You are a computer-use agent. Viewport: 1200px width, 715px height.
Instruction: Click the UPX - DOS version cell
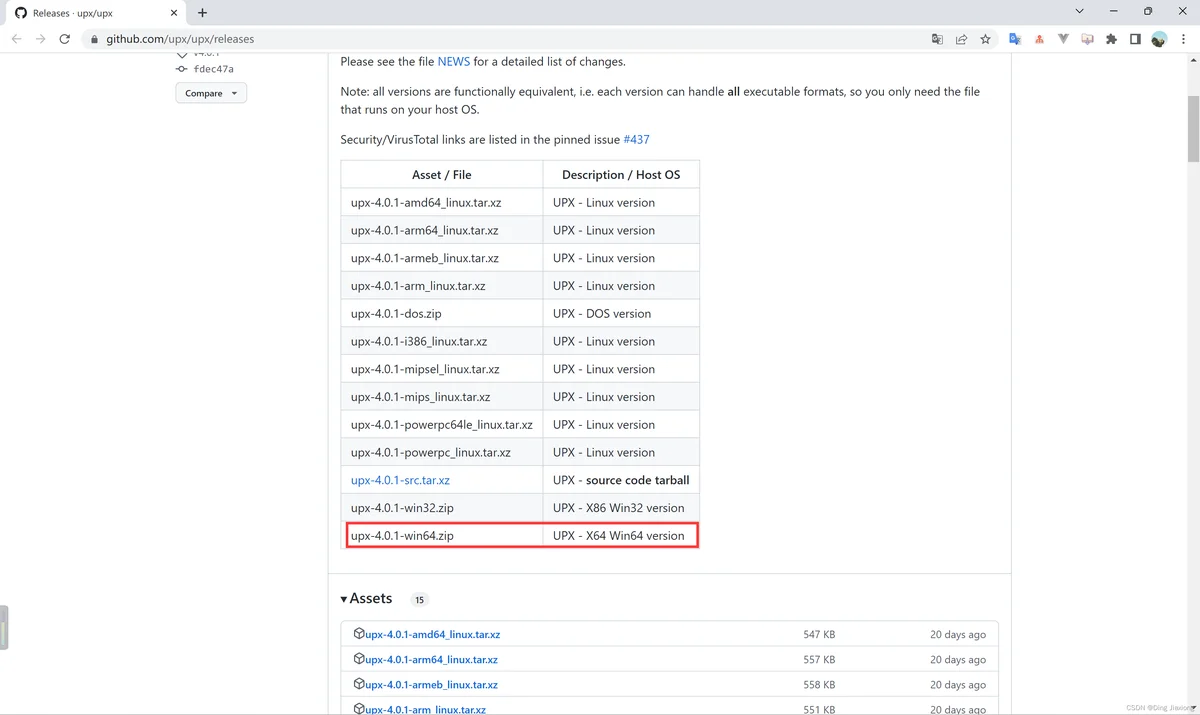621,313
